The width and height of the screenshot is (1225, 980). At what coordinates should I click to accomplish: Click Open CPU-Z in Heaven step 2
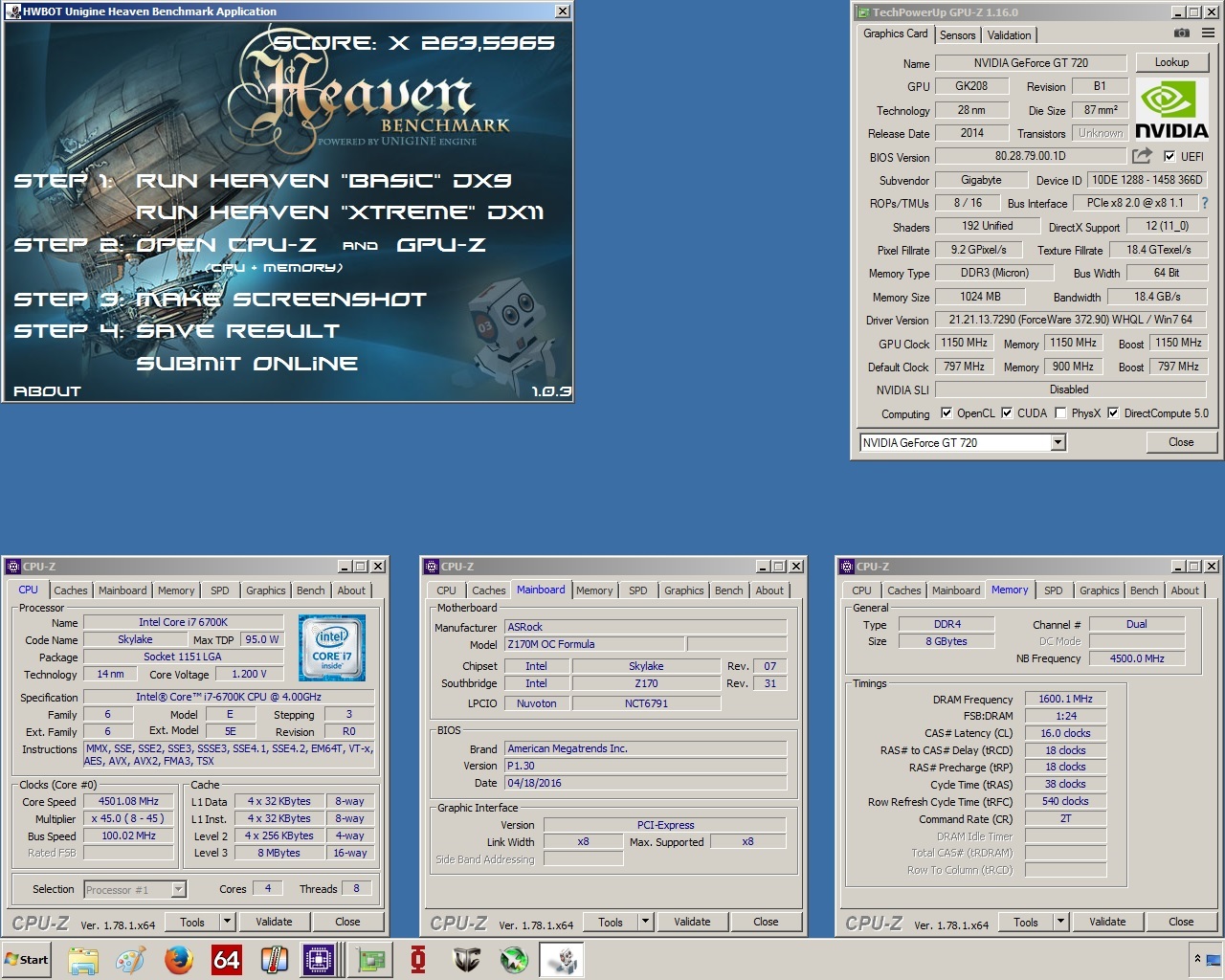pos(226,245)
